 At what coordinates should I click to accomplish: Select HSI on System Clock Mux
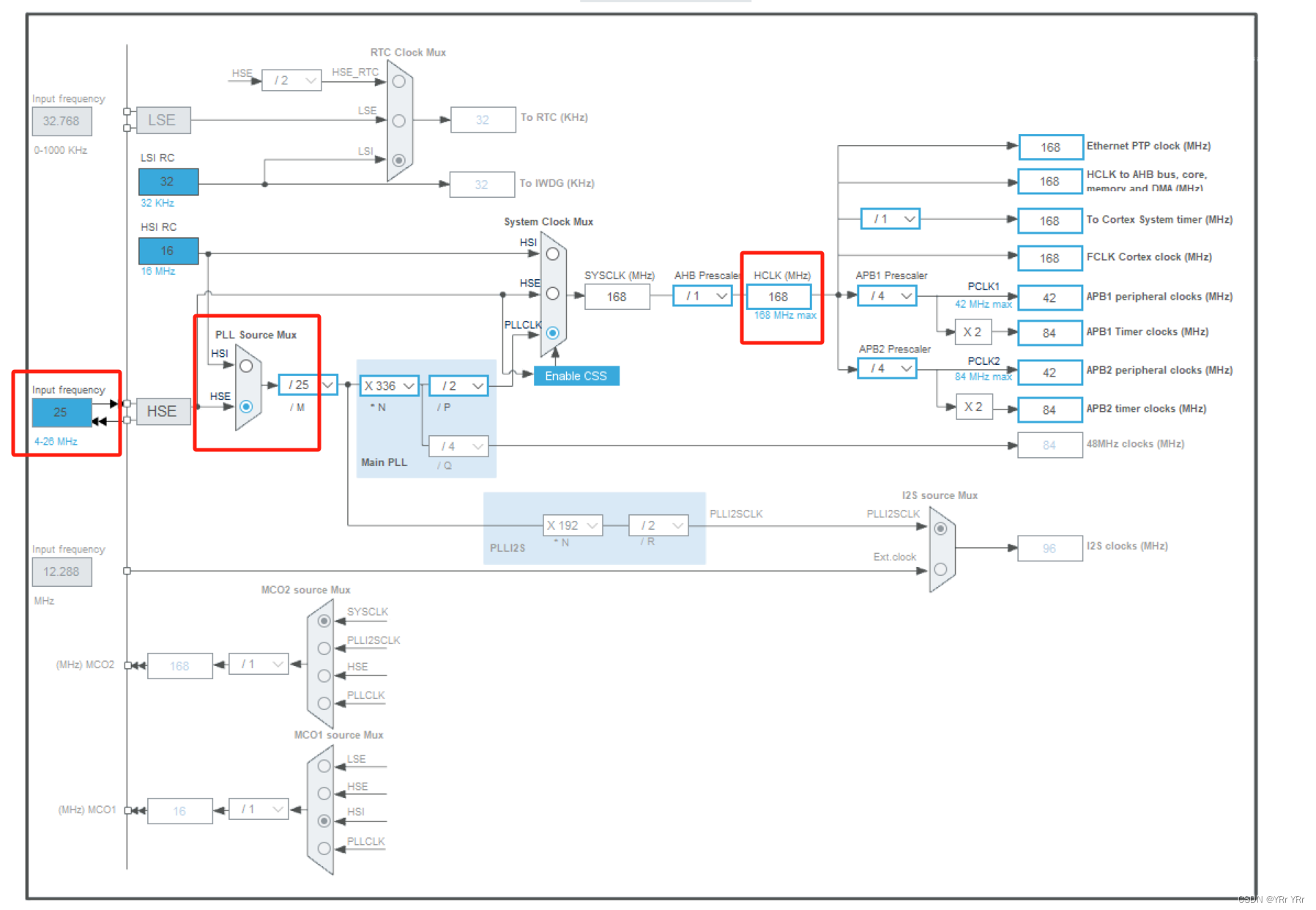553,254
